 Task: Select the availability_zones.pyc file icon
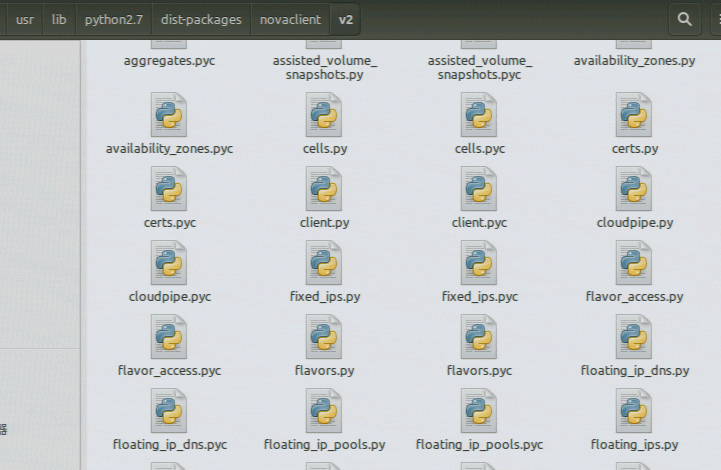(169, 115)
